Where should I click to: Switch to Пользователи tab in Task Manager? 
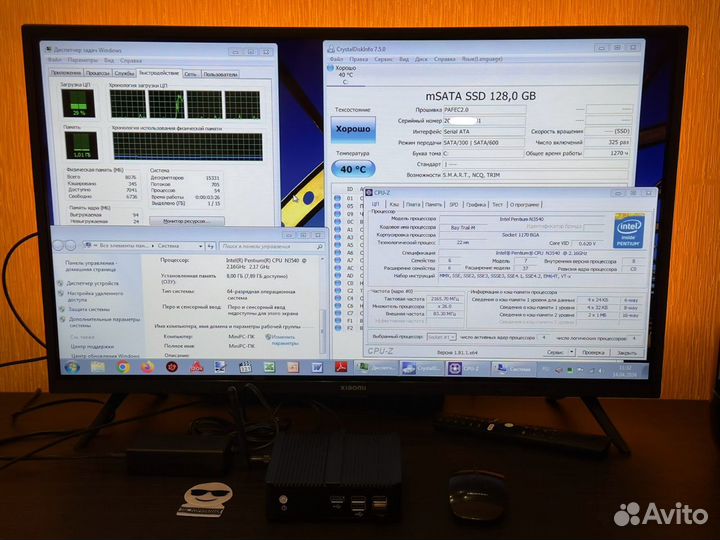click(220, 74)
